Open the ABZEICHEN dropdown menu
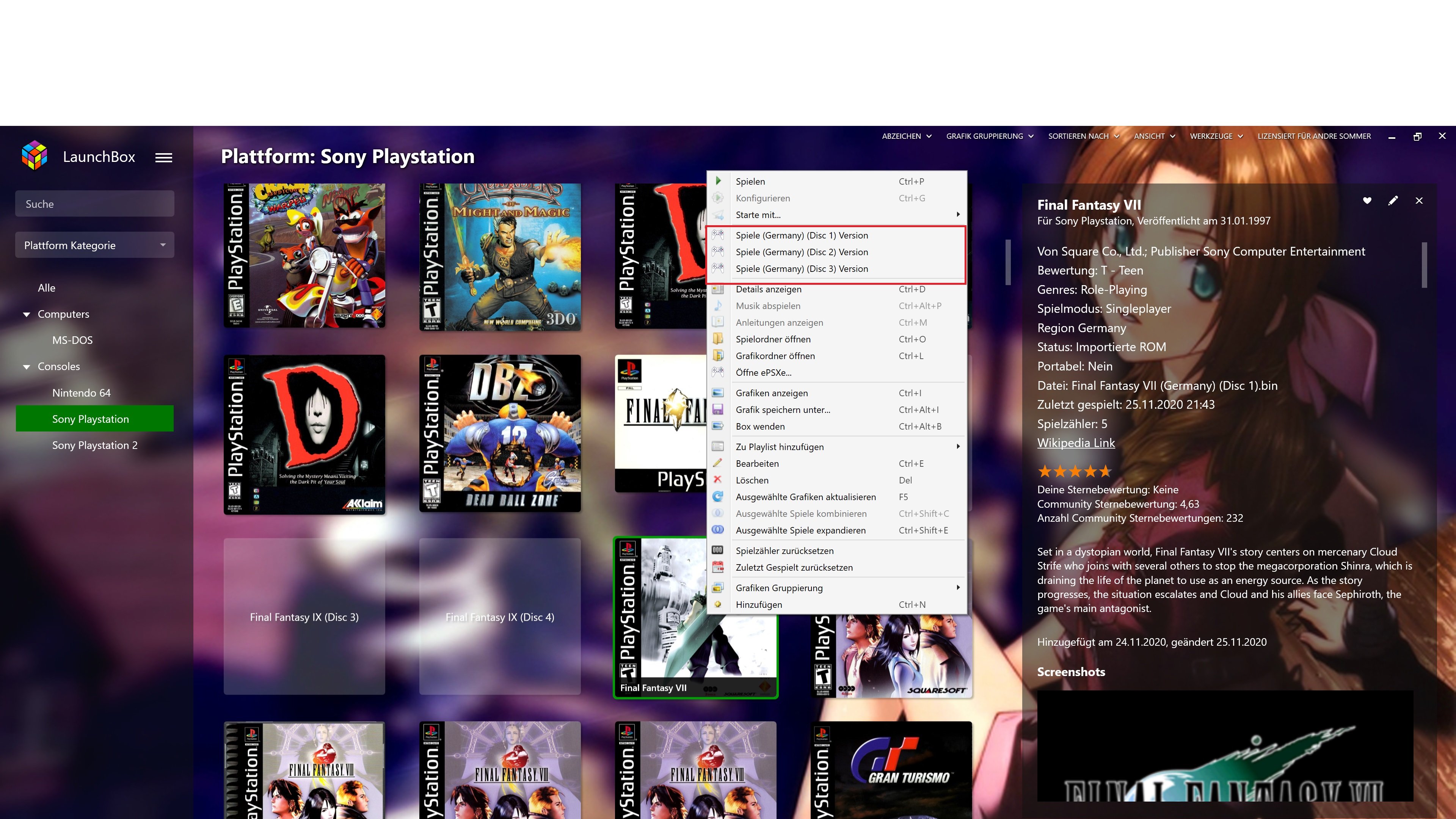Screen dimensions: 1456x819 [906, 136]
